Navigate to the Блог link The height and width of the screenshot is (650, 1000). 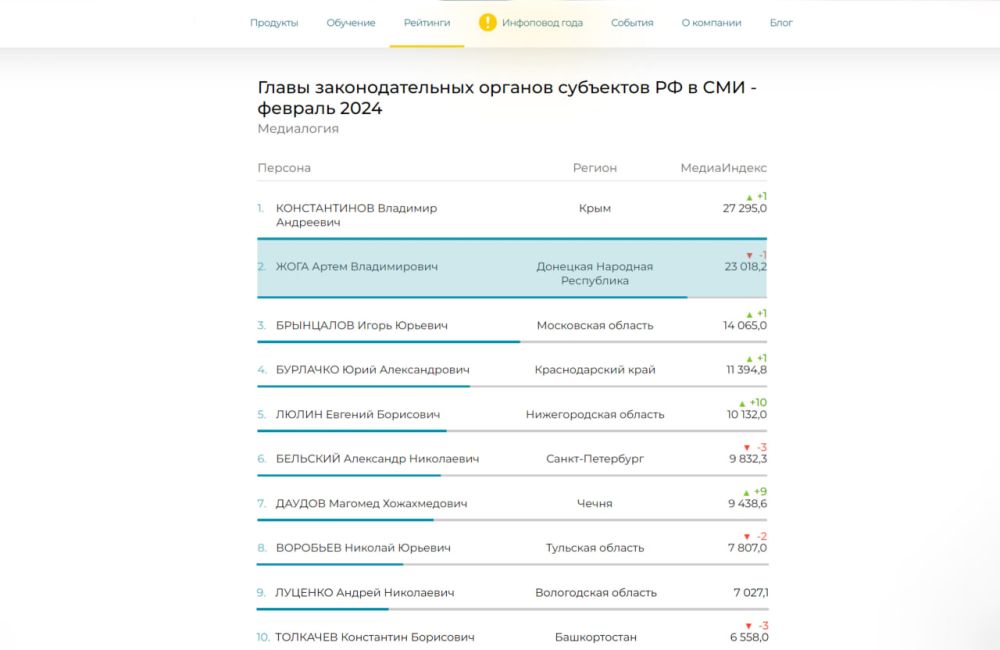pyautogui.click(x=781, y=23)
